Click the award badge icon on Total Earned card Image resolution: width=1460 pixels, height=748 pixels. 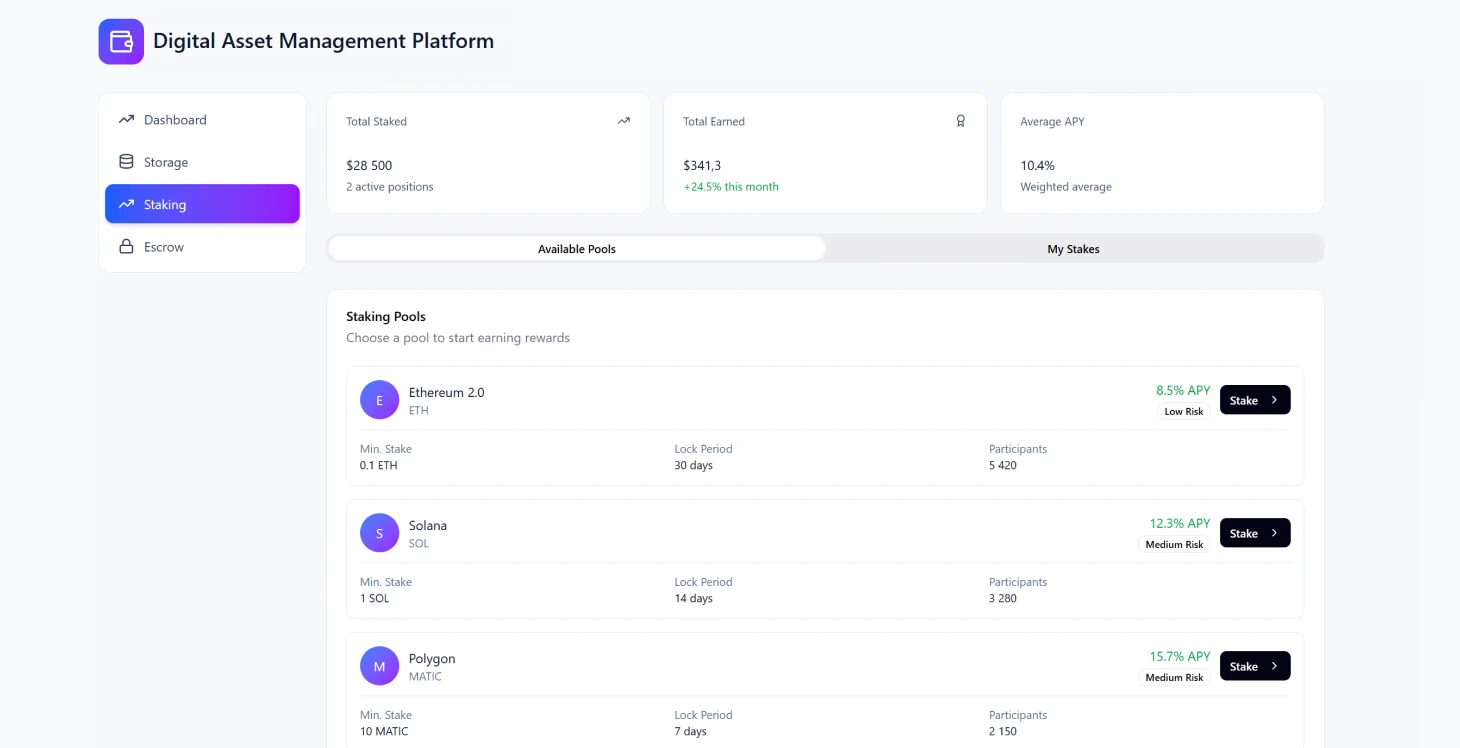point(960,120)
